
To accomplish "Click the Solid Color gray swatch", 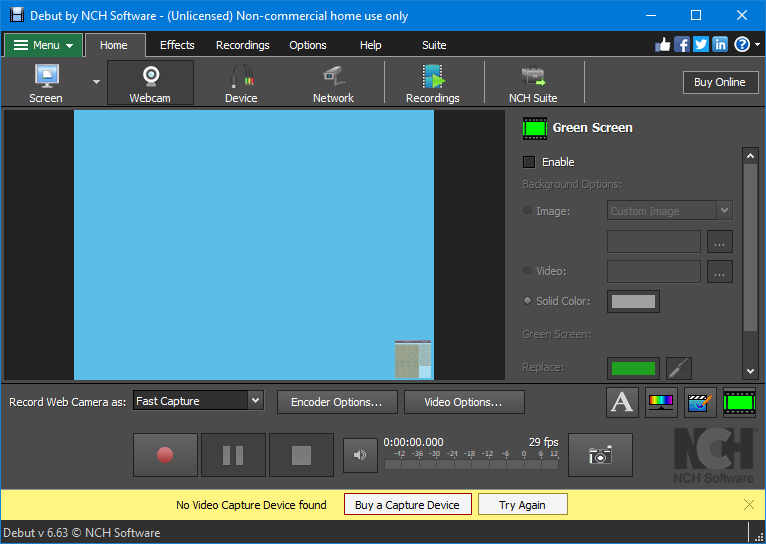I will pos(633,301).
